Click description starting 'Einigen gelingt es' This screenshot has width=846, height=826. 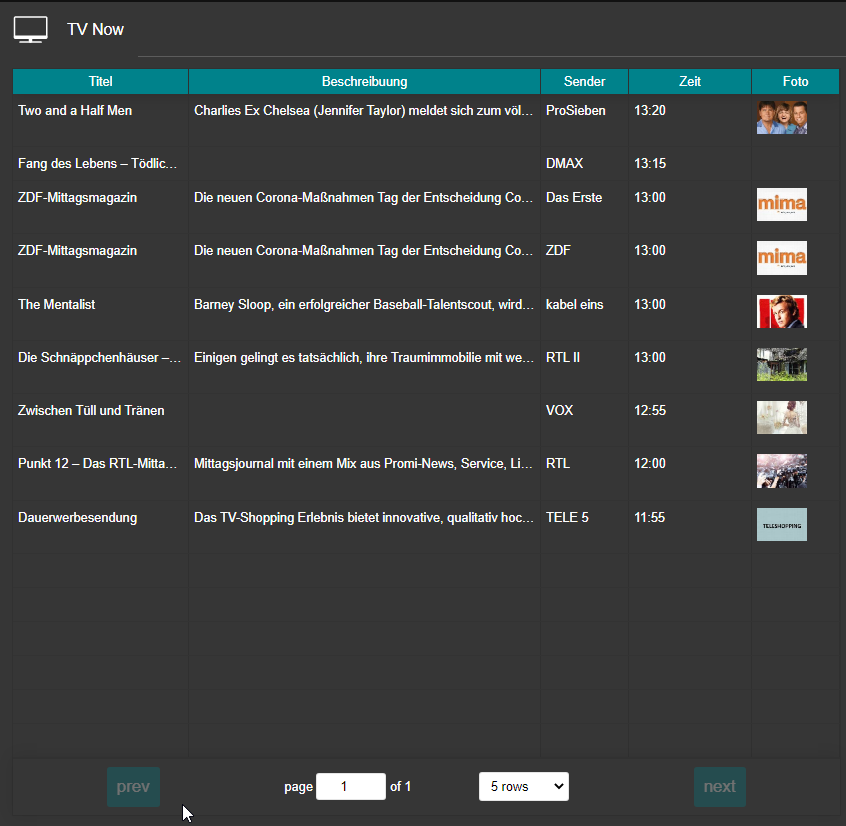(x=364, y=358)
